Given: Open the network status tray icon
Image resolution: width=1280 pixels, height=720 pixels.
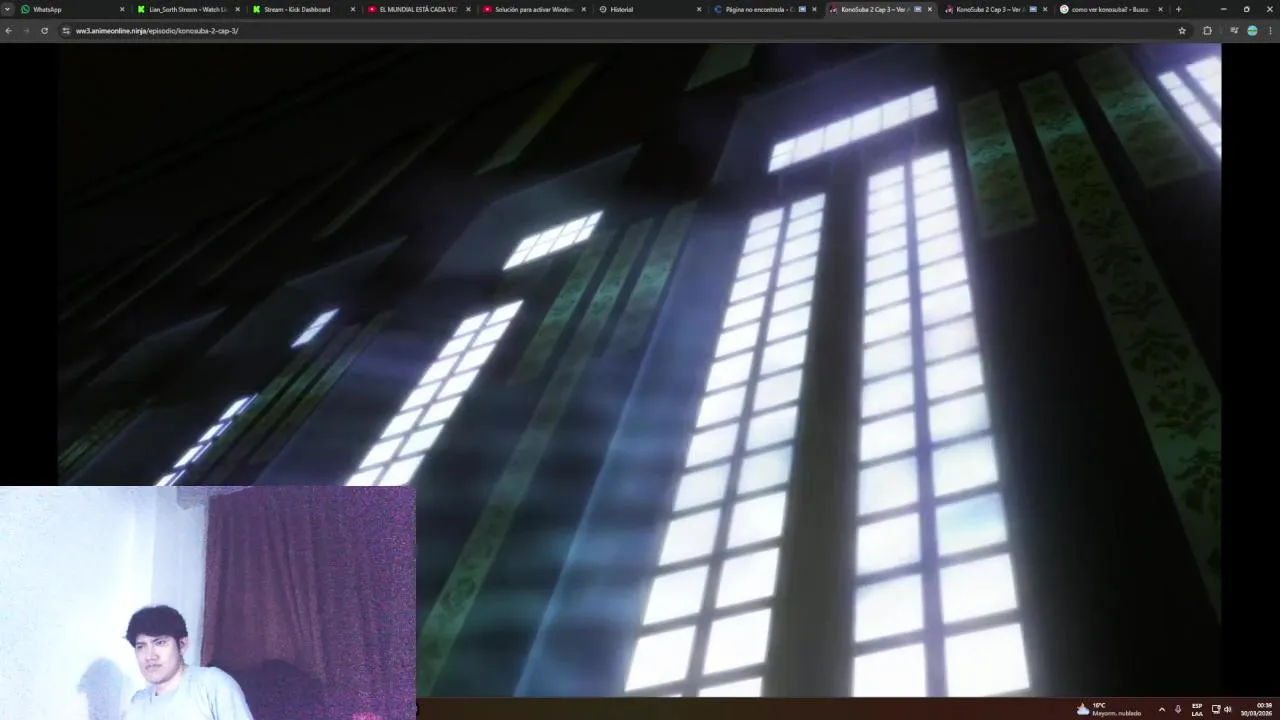Looking at the screenshot, I should click(x=1216, y=709).
